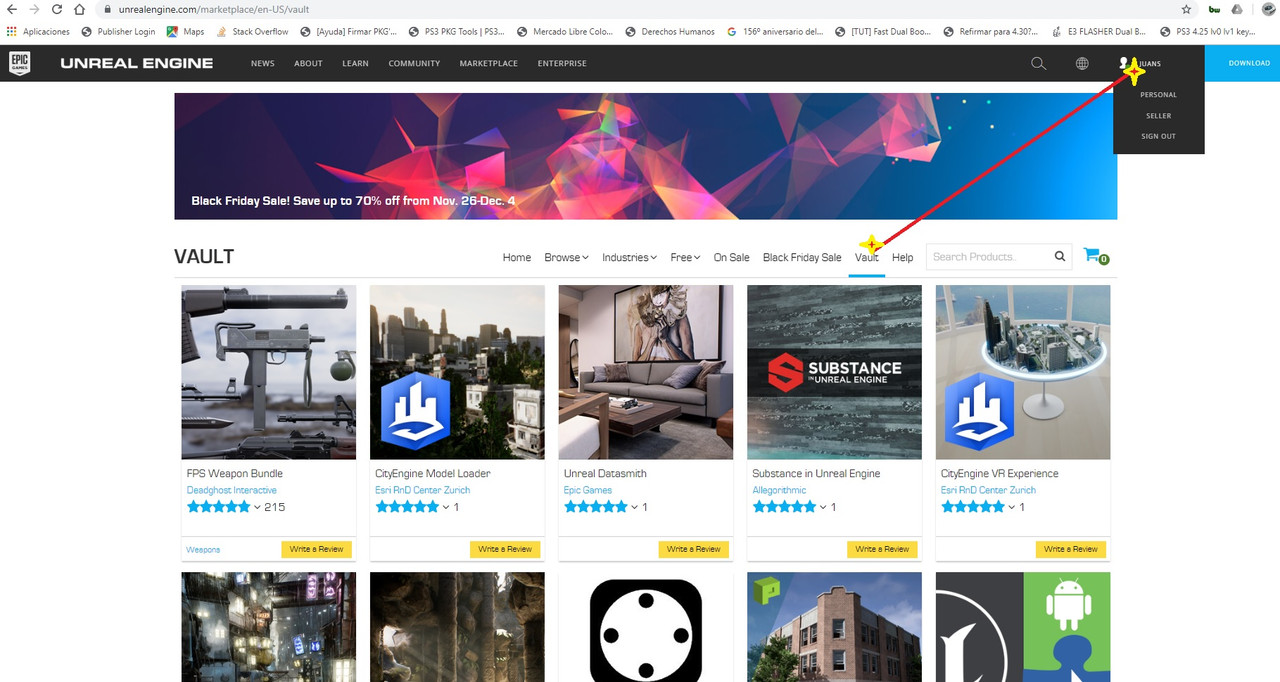Click the Search Products input field
1280x682 pixels.
pyautogui.click(x=988, y=257)
